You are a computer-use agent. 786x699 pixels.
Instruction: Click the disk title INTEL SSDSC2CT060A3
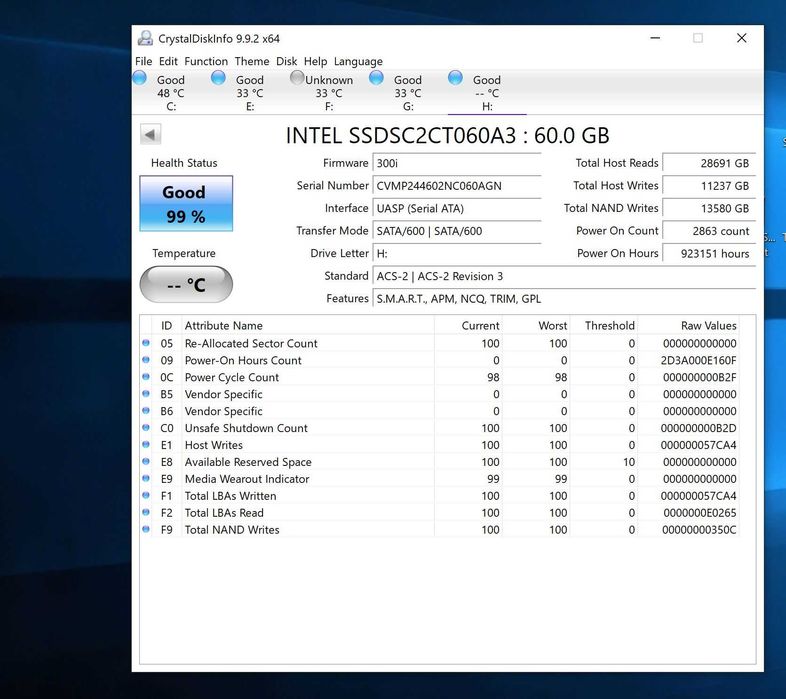(x=401, y=135)
